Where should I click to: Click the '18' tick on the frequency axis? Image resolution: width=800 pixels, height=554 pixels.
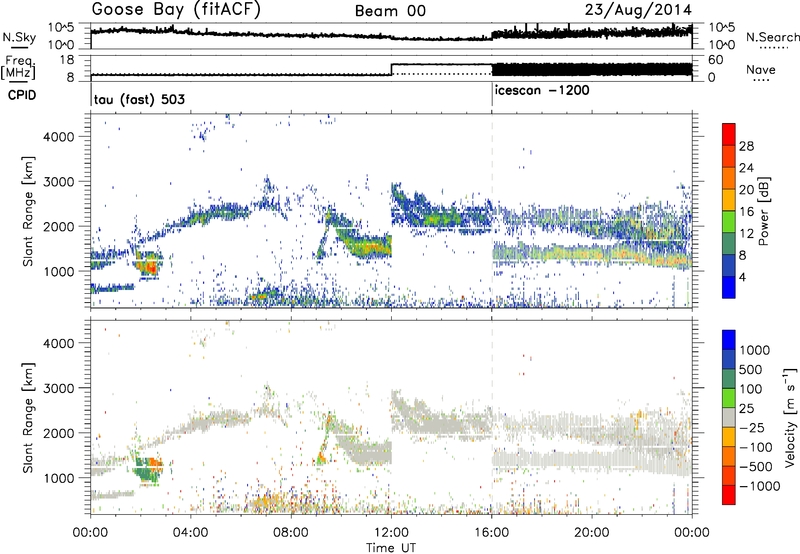point(67,60)
